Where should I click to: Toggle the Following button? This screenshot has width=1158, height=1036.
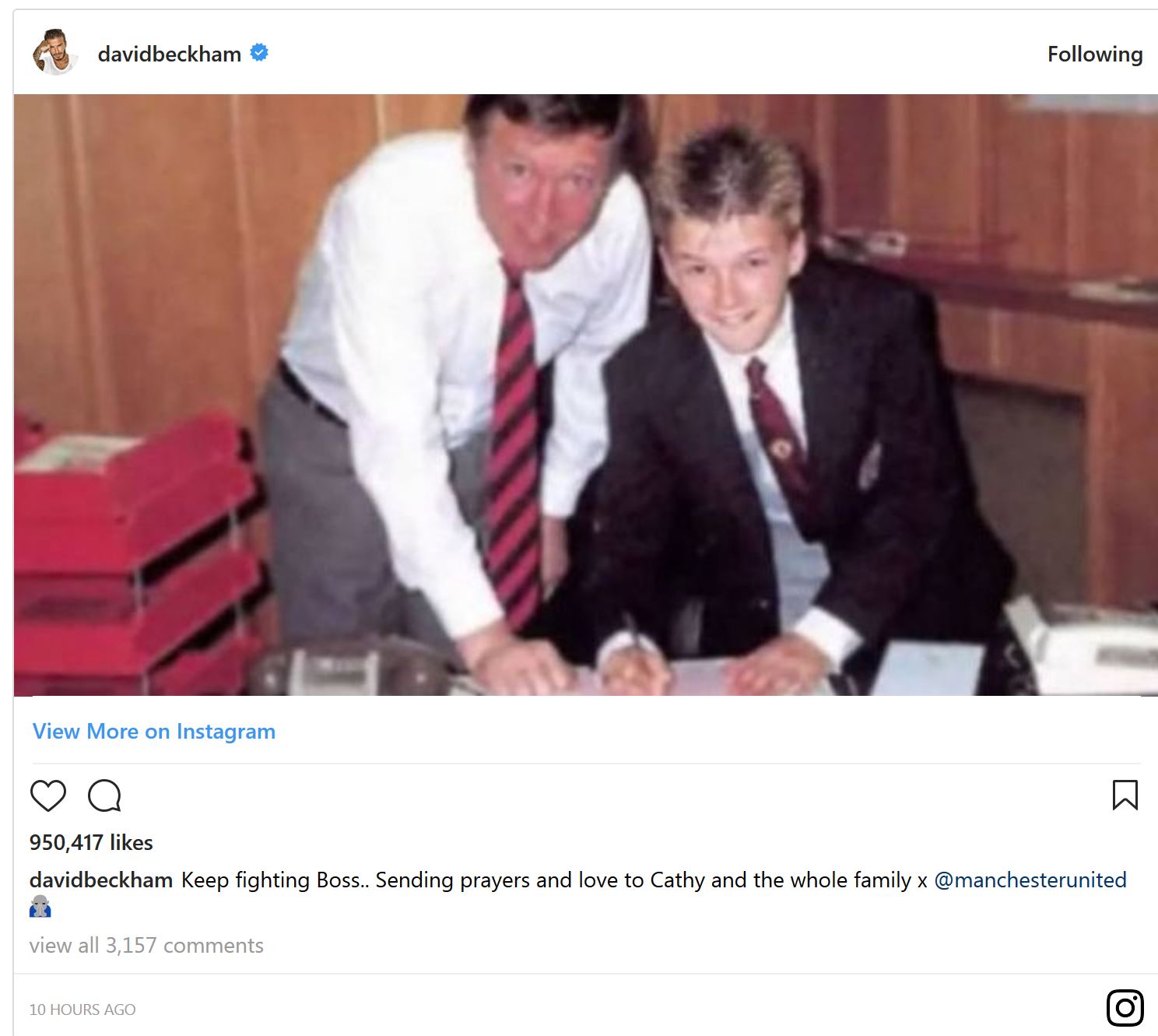point(1095,54)
